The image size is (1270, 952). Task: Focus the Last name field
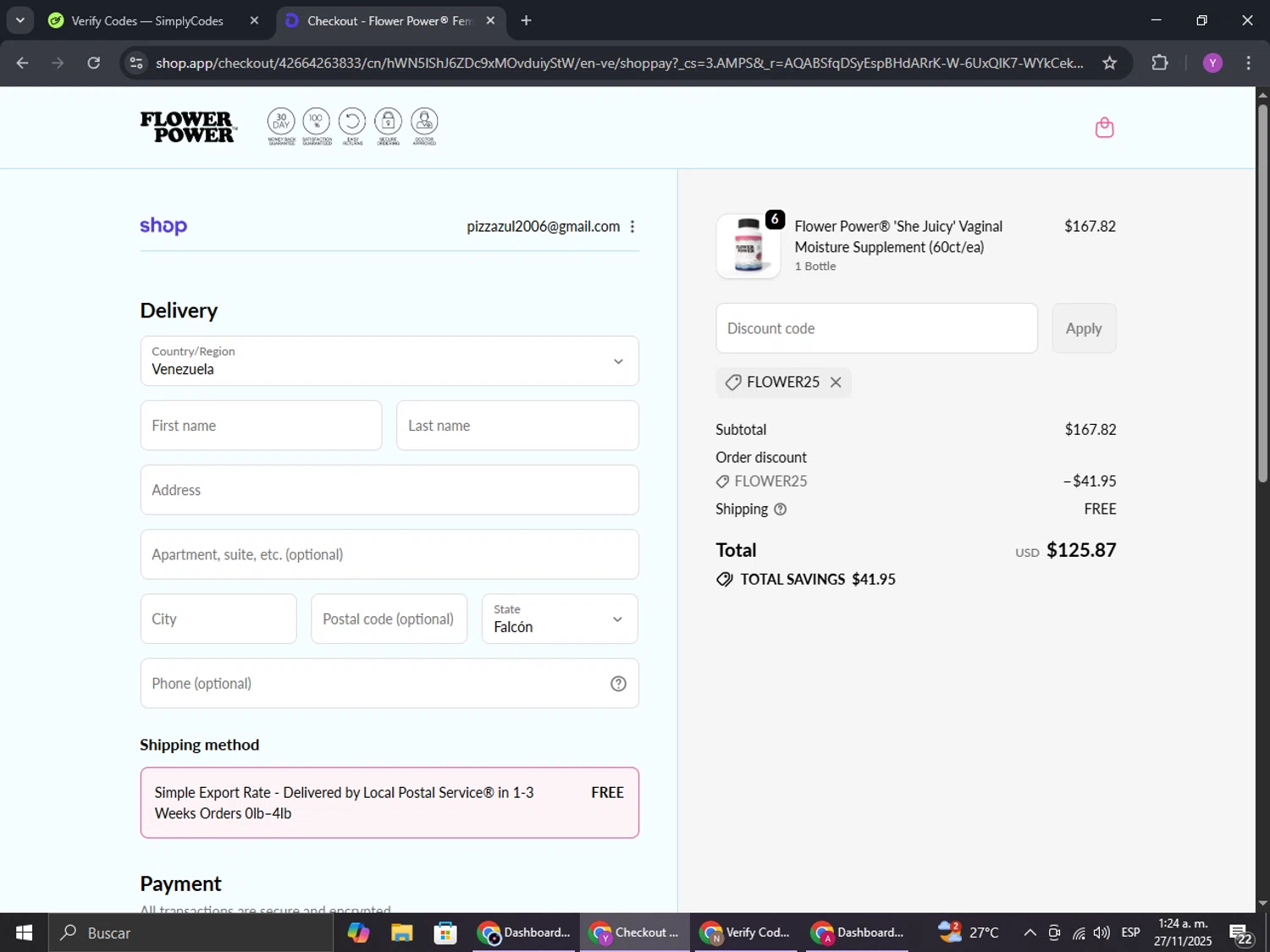(x=517, y=426)
